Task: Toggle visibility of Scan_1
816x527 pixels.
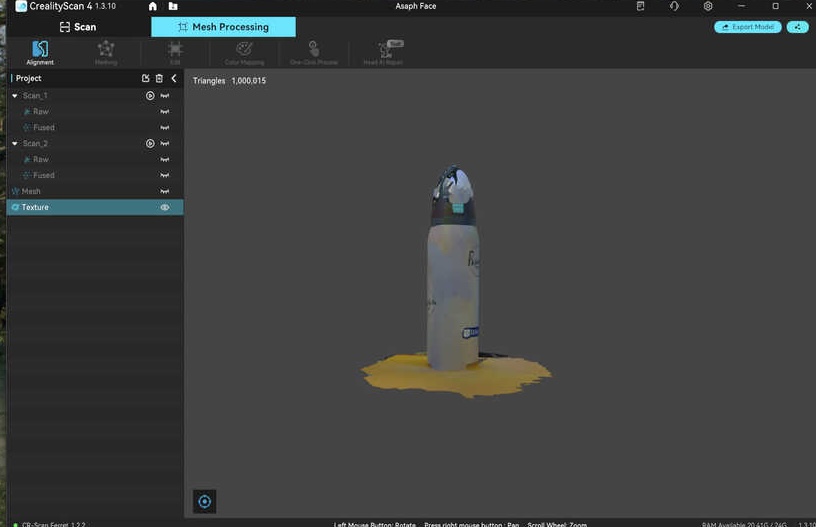Action: 165,96
